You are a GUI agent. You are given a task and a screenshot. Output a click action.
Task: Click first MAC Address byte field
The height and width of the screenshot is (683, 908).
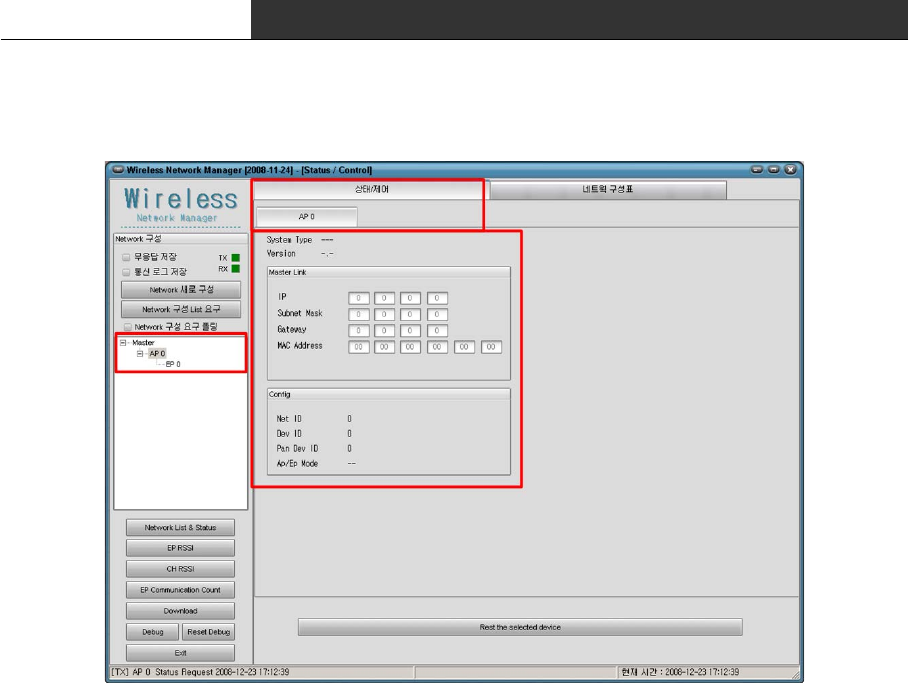click(x=358, y=347)
